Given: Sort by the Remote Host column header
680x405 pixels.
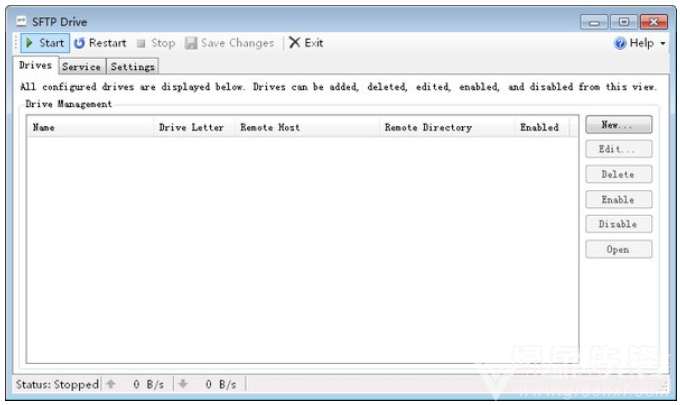Looking at the screenshot, I should pyautogui.click(x=307, y=127).
